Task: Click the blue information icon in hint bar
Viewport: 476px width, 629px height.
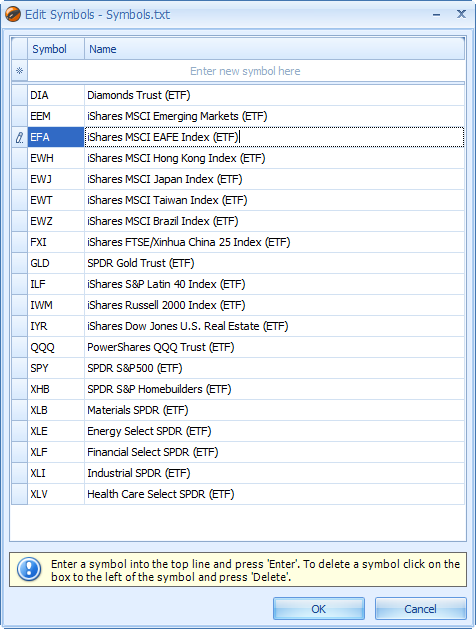Action: click(29, 569)
